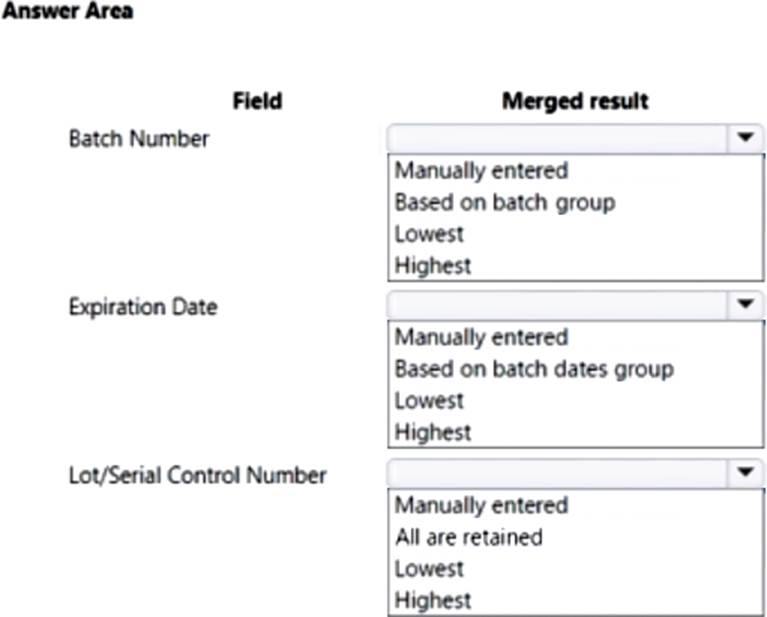Viewport: 767px width, 617px height.
Task: Choose Manually entered for Lot/Serial Control Number
Action: pyautogui.click(x=481, y=505)
